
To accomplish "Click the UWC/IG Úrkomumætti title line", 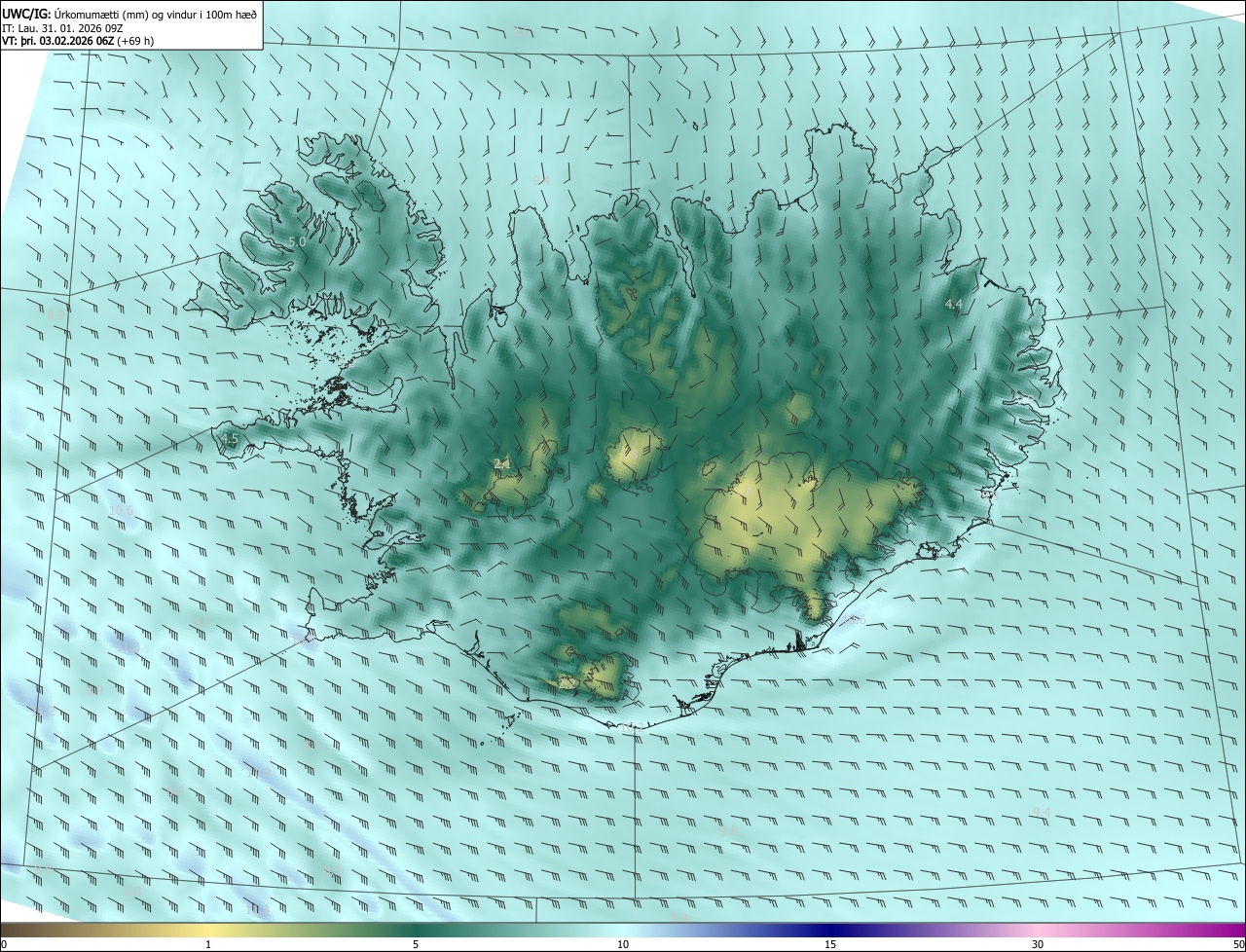I will pyautogui.click(x=129, y=14).
